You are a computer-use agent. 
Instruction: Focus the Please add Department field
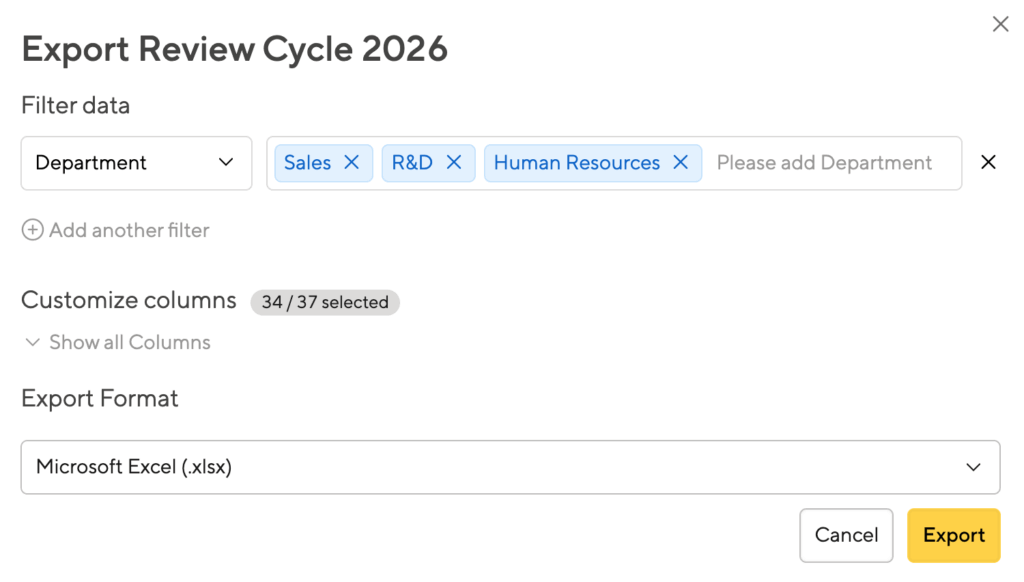point(824,163)
